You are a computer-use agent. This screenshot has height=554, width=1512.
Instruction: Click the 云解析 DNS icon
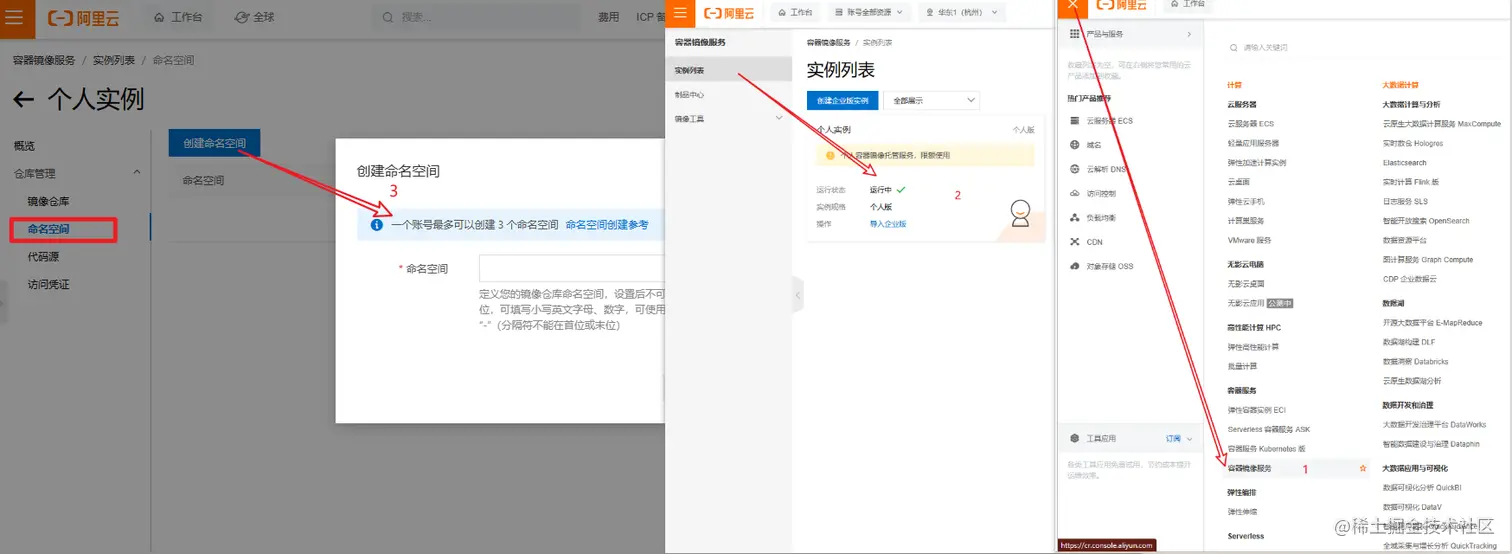click(x=1074, y=169)
